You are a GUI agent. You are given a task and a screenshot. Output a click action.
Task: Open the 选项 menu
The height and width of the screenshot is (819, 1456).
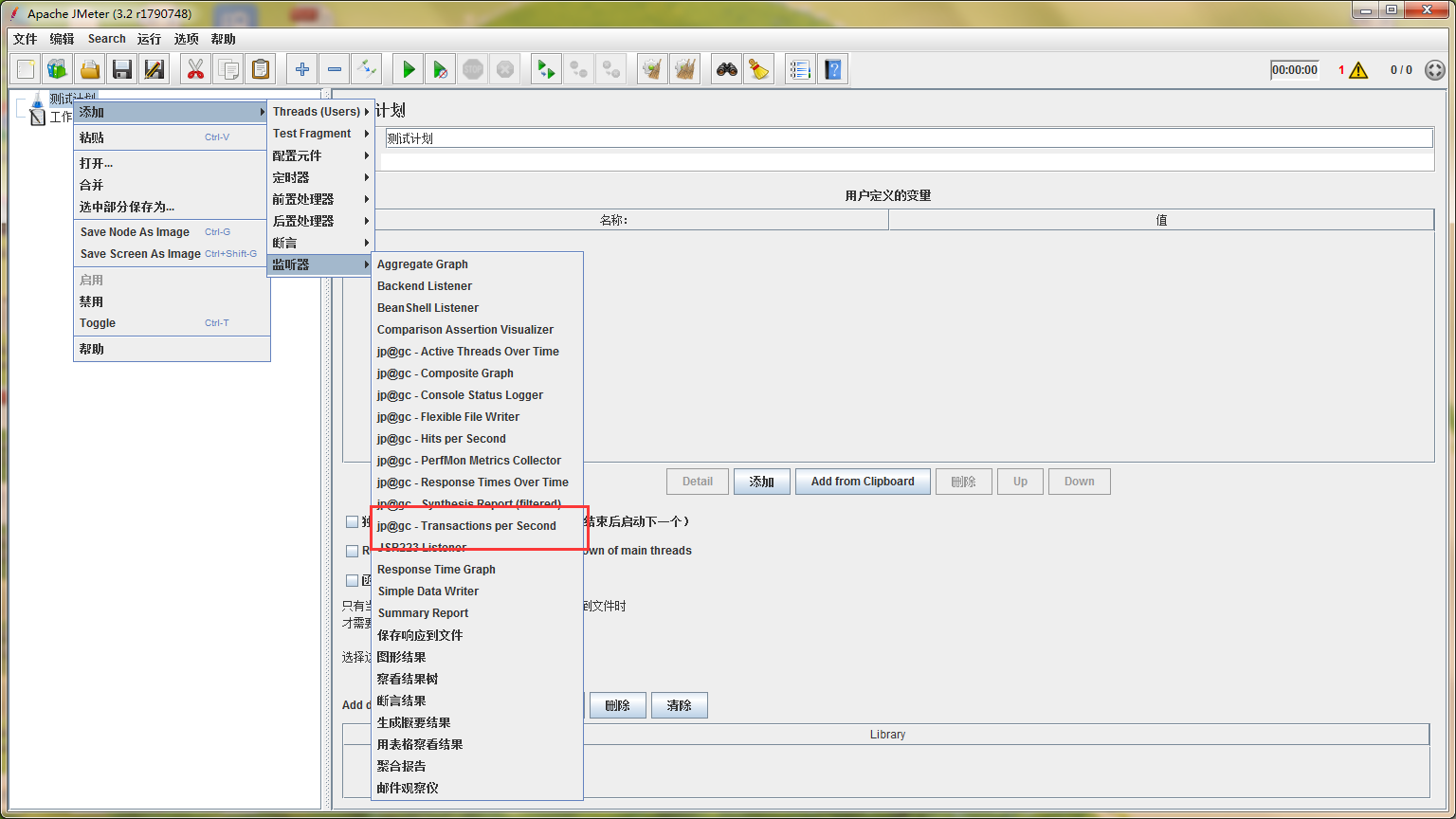tap(187, 39)
